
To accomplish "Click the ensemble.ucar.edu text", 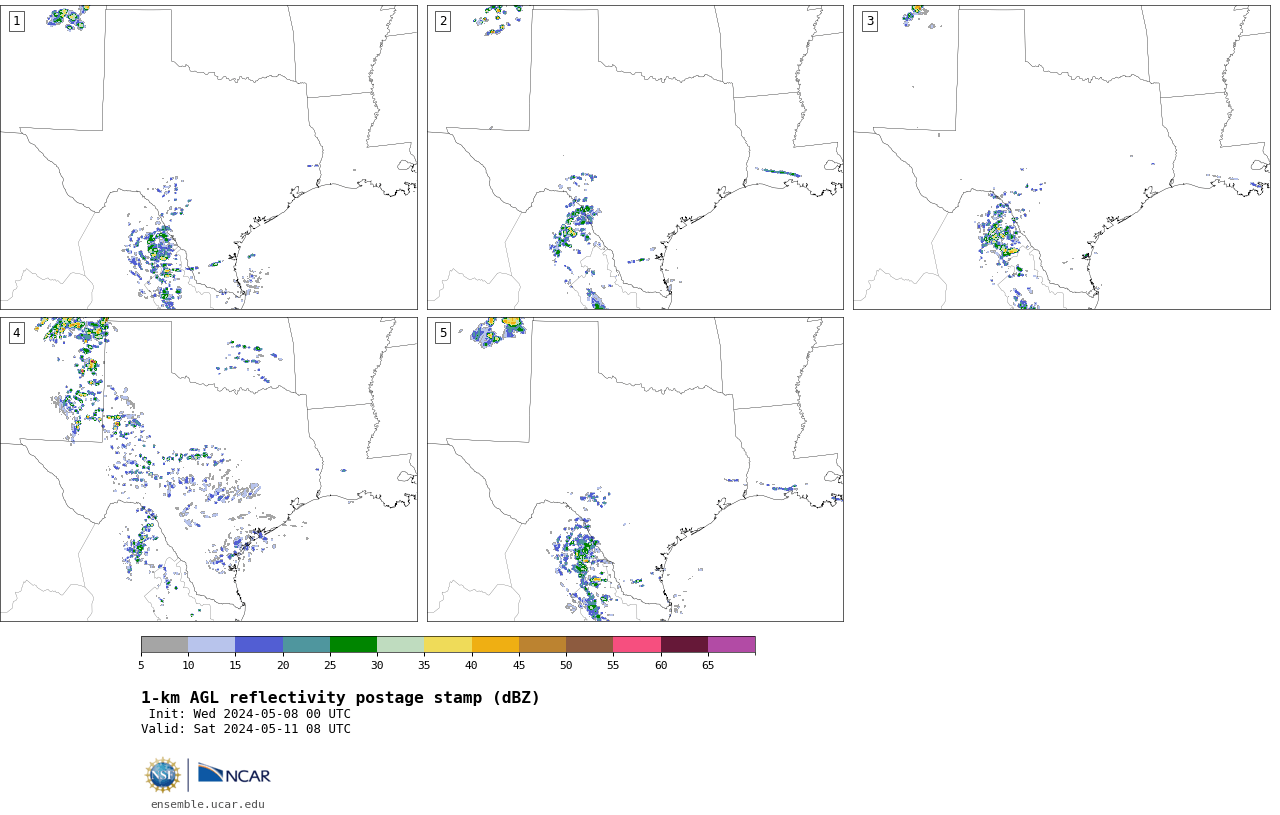I will 208,804.
